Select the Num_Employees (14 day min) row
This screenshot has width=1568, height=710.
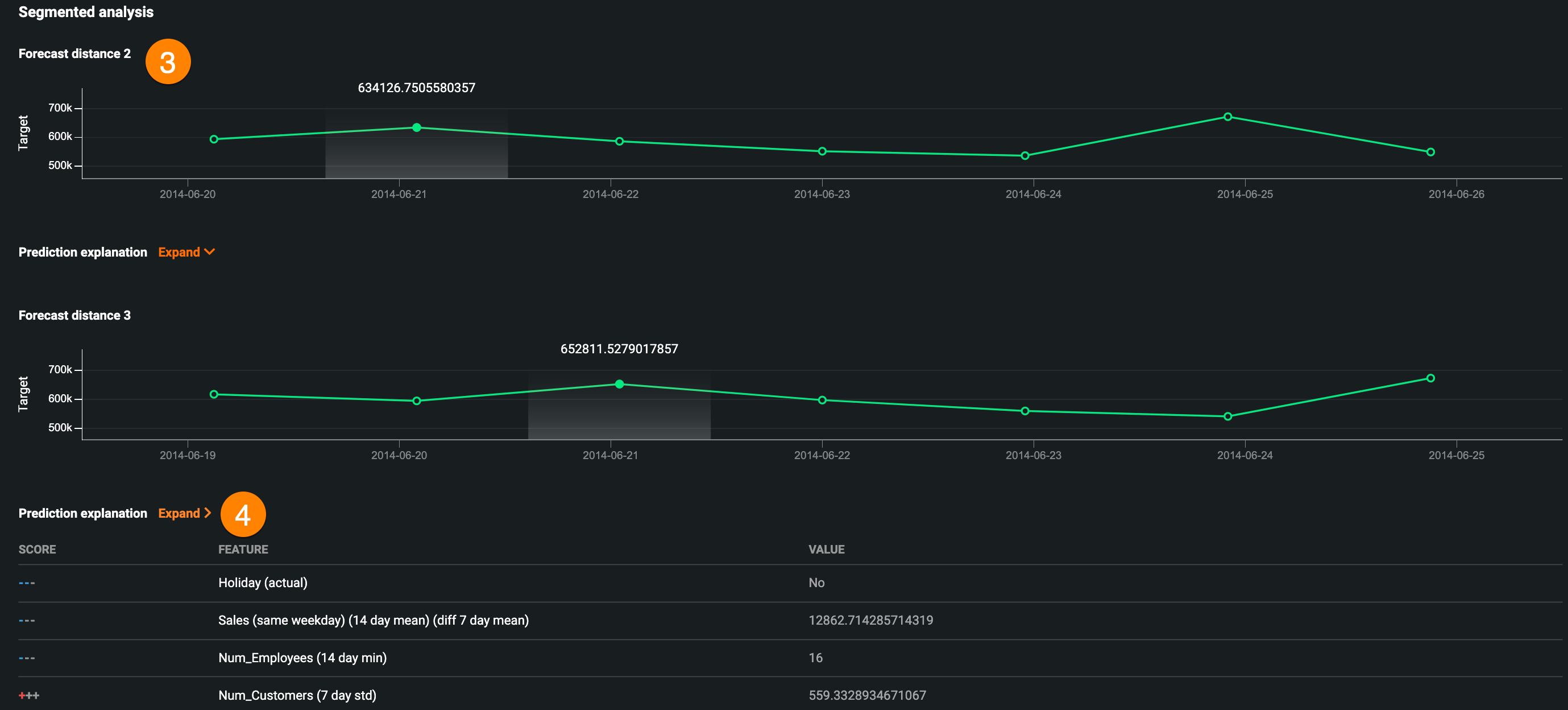point(302,658)
